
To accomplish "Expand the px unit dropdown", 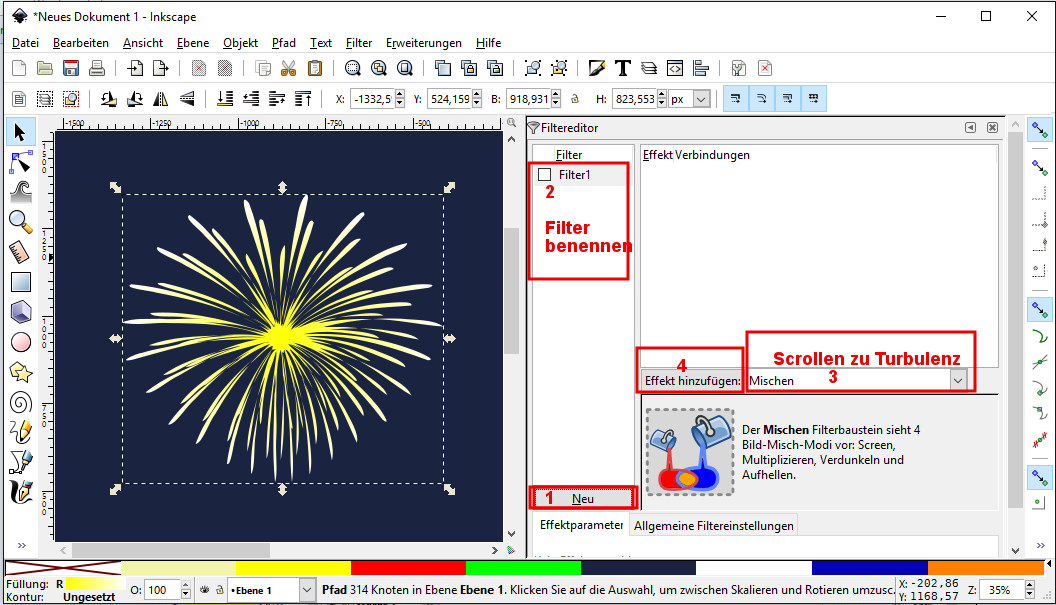I will pyautogui.click(x=701, y=99).
